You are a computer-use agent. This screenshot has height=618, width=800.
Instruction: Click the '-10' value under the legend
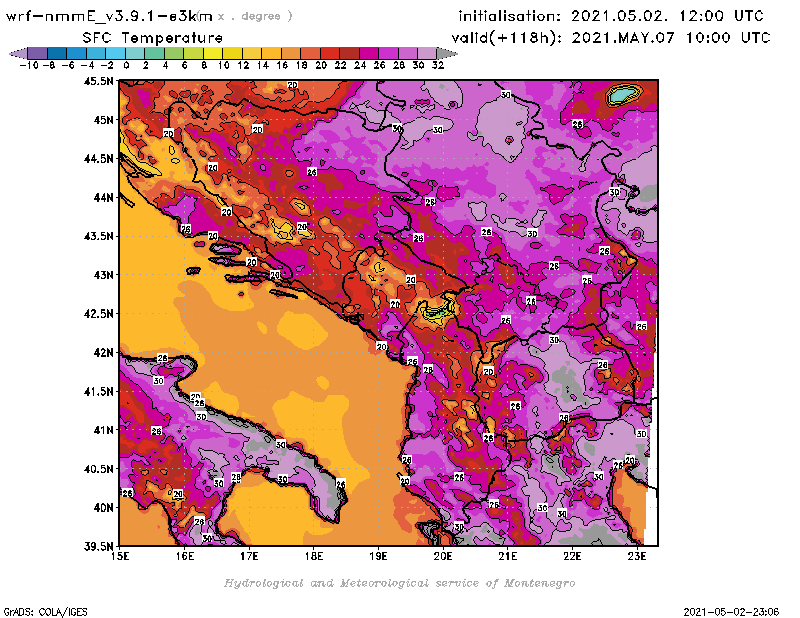click(x=29, y=65)
